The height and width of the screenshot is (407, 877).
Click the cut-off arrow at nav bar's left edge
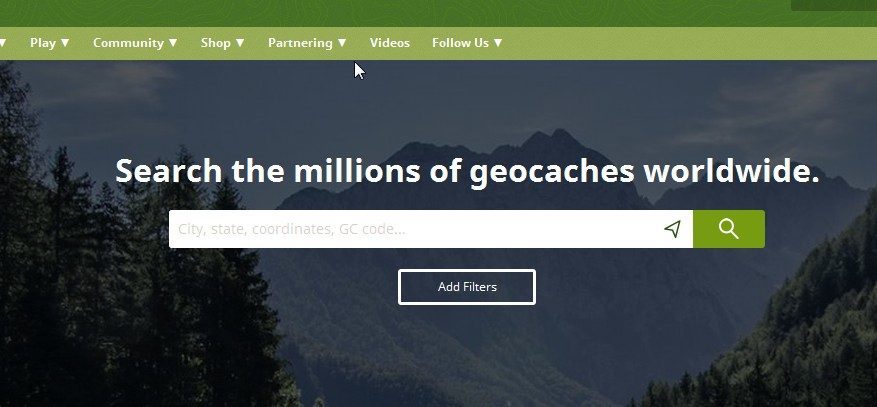pos(3,42)
